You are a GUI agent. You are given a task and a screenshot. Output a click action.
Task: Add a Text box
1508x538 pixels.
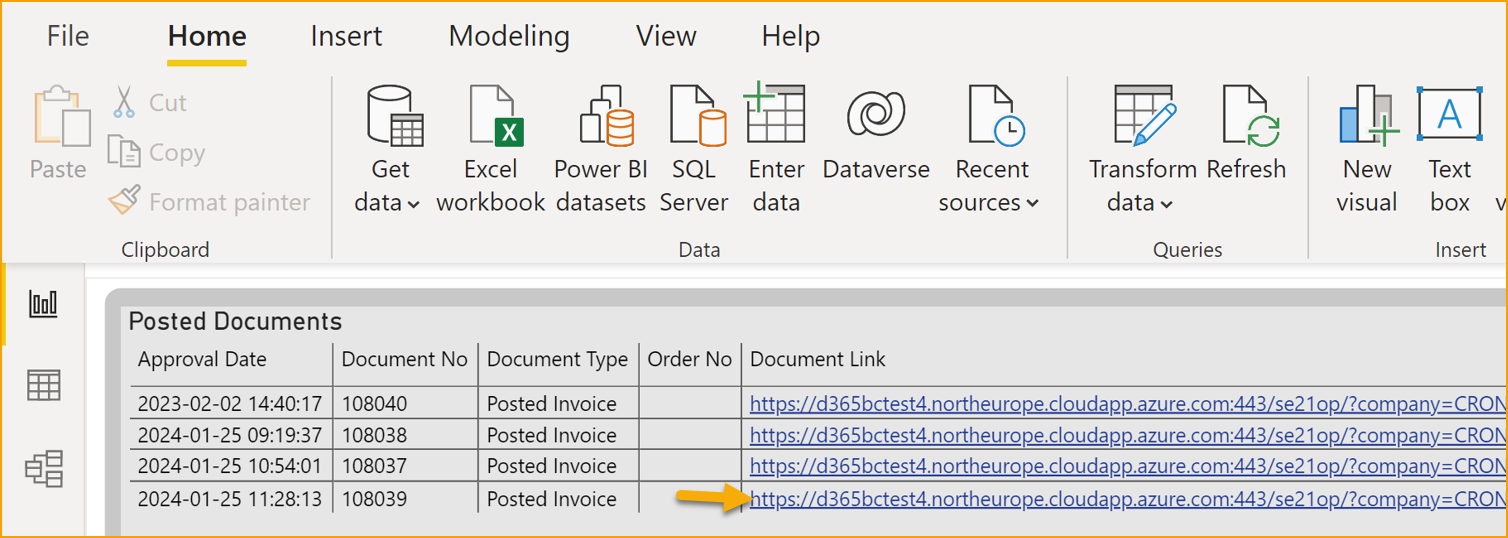pos(1450,150)
